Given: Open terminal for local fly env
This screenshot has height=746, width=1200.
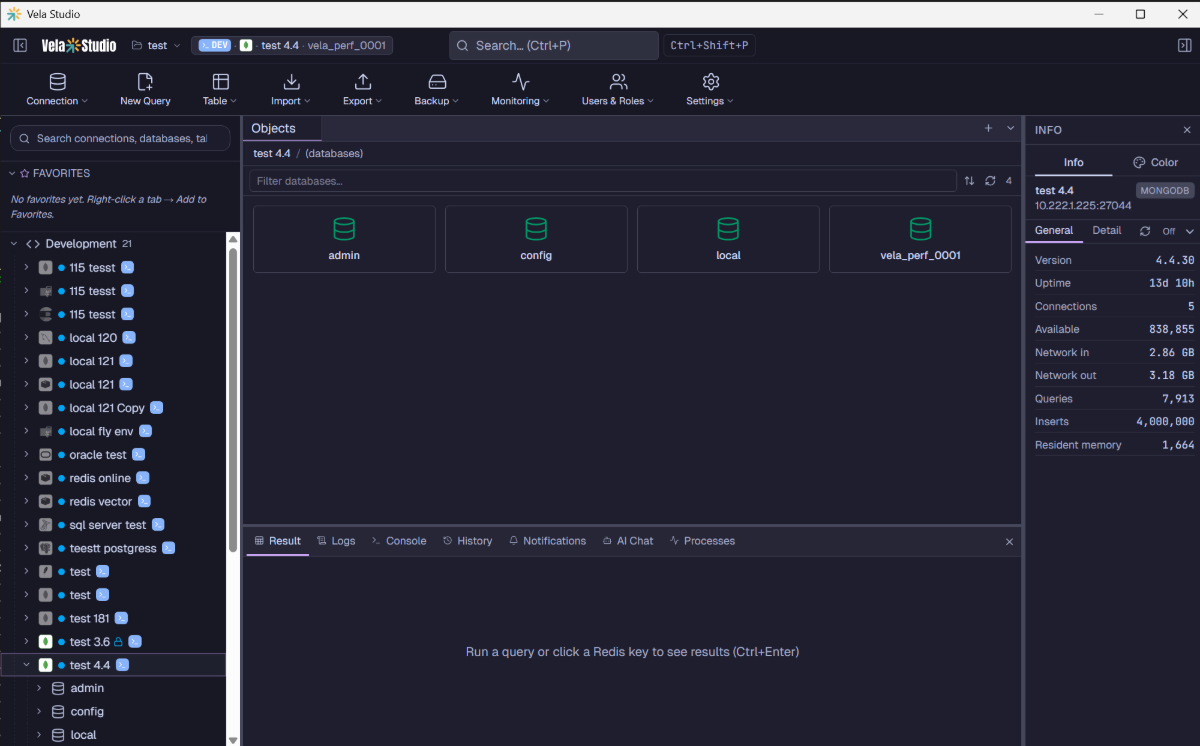Looking at the screenshot, I should click(x=145, y=431).
